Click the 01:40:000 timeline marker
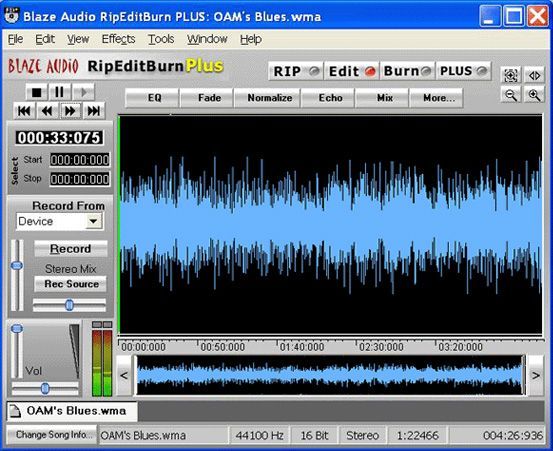 [x=302, y=347]
